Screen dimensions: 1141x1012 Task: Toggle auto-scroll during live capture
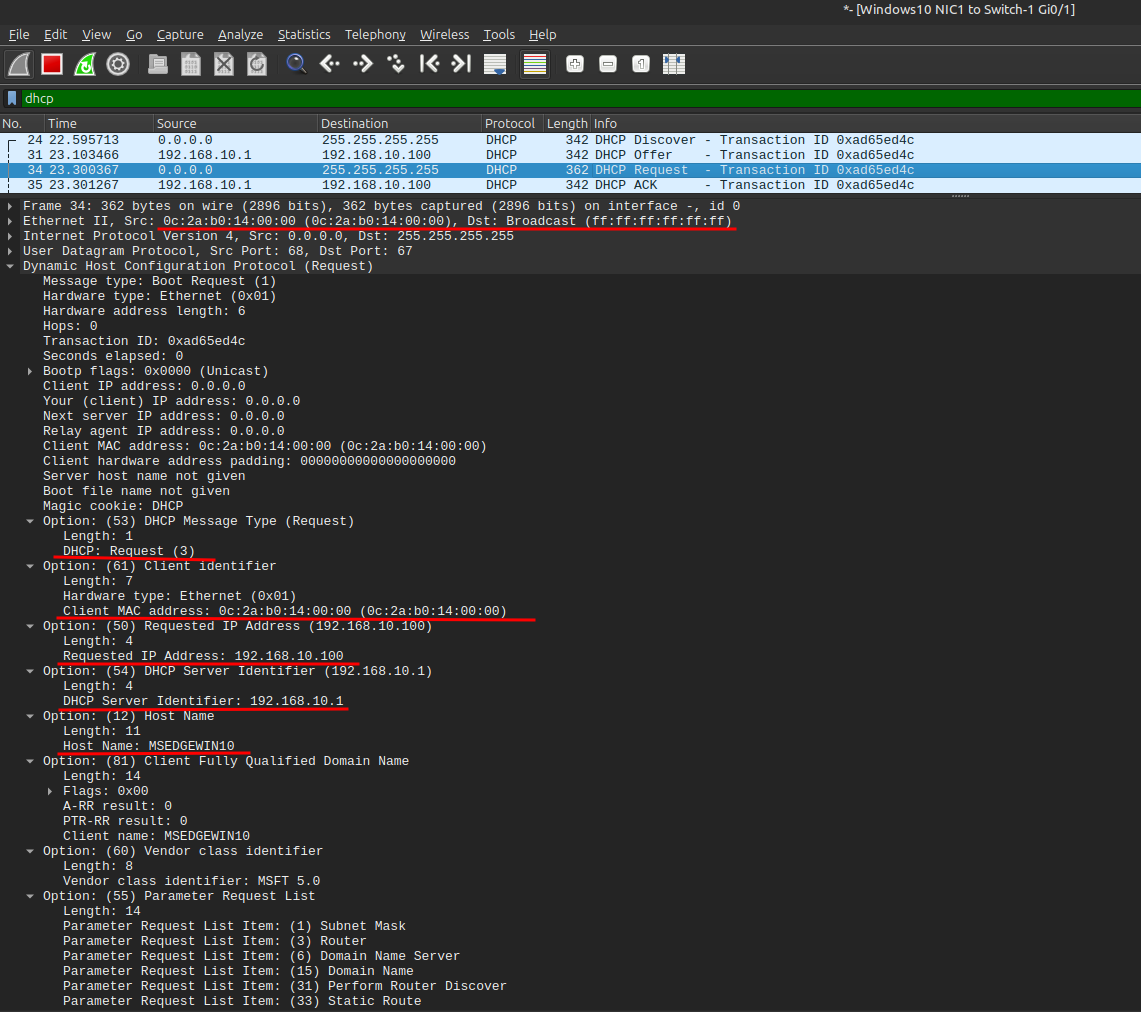click(x=495, y=64)
